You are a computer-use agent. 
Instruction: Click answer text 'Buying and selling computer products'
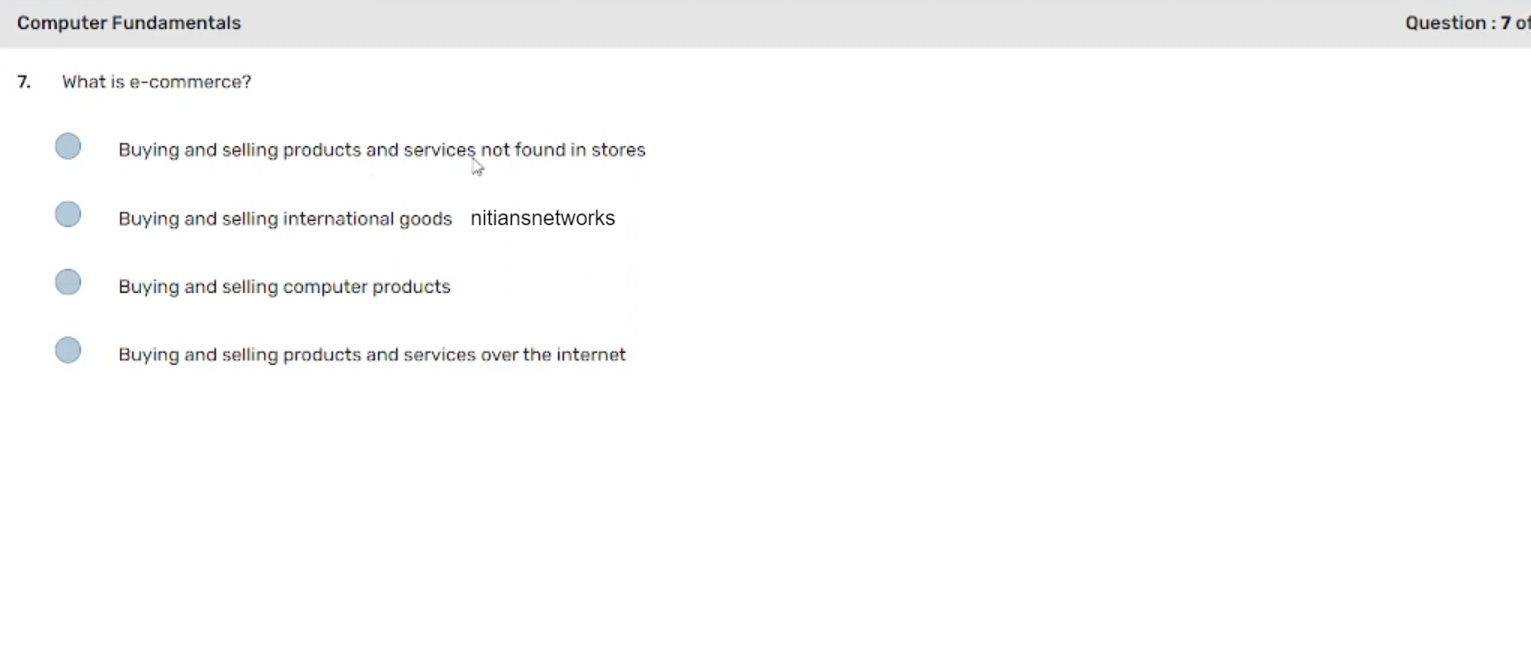click(x=284, y=287)
